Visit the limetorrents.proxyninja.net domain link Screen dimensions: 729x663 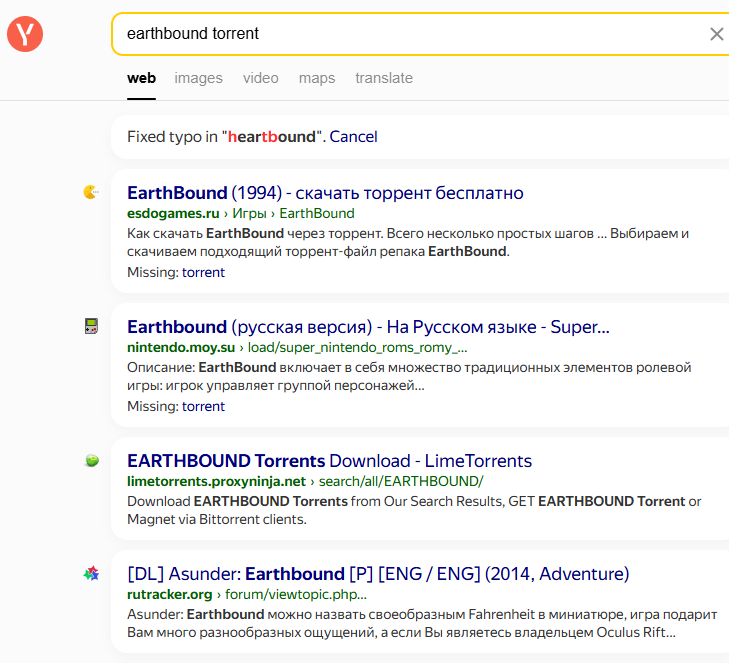point(216,481)
